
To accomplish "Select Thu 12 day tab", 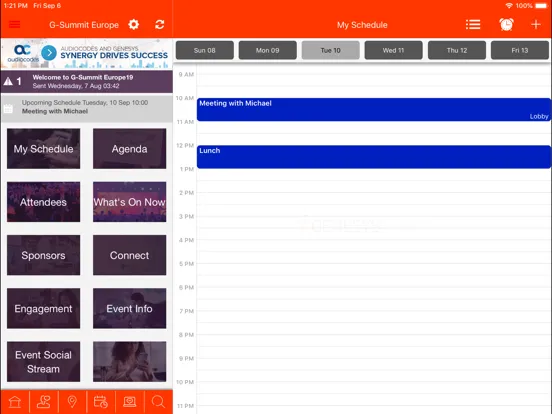I will point(457,50).
